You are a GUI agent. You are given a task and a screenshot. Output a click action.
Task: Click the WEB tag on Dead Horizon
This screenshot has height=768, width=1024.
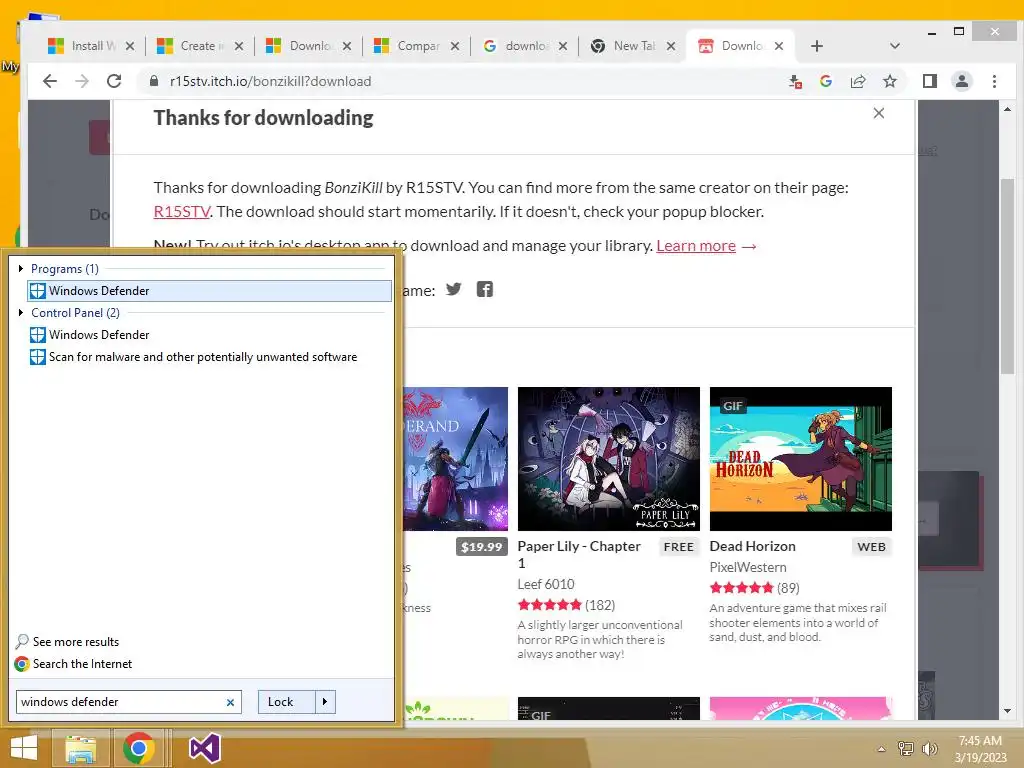(871, 547)
